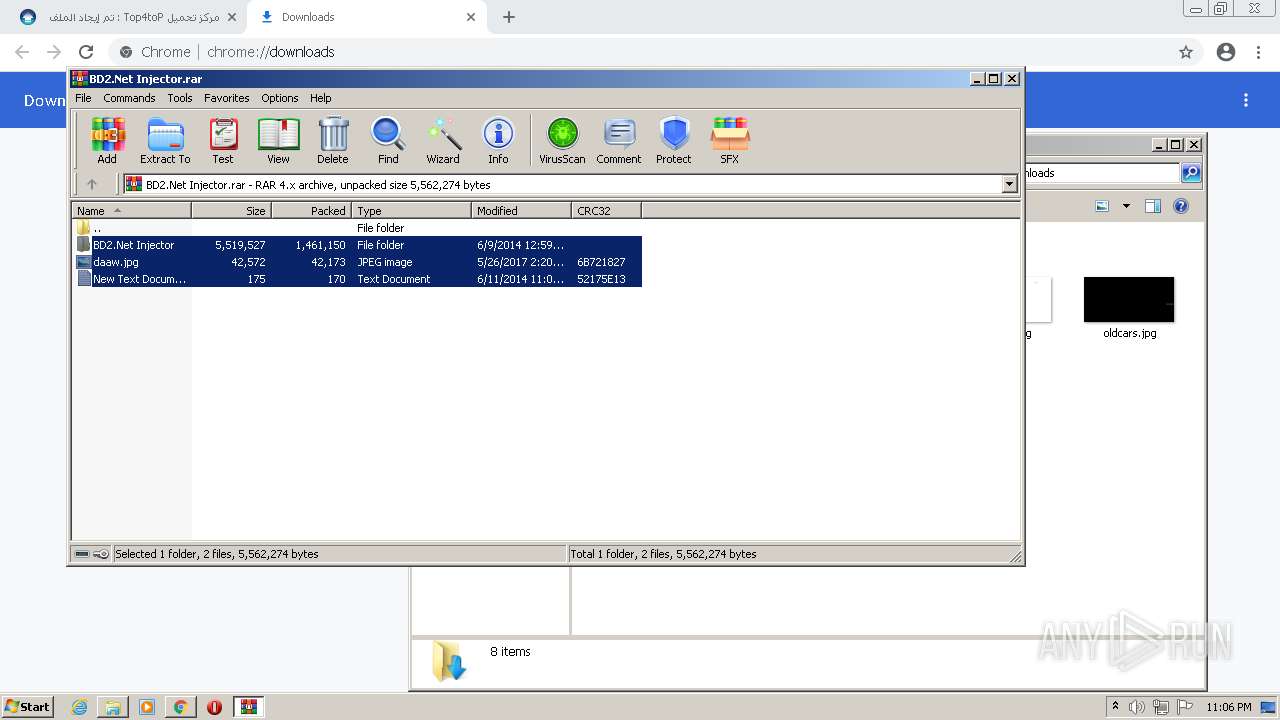Select the New Text Document row
The width and height of the screenshot is (1280, 720).
[x=357, y=279]
